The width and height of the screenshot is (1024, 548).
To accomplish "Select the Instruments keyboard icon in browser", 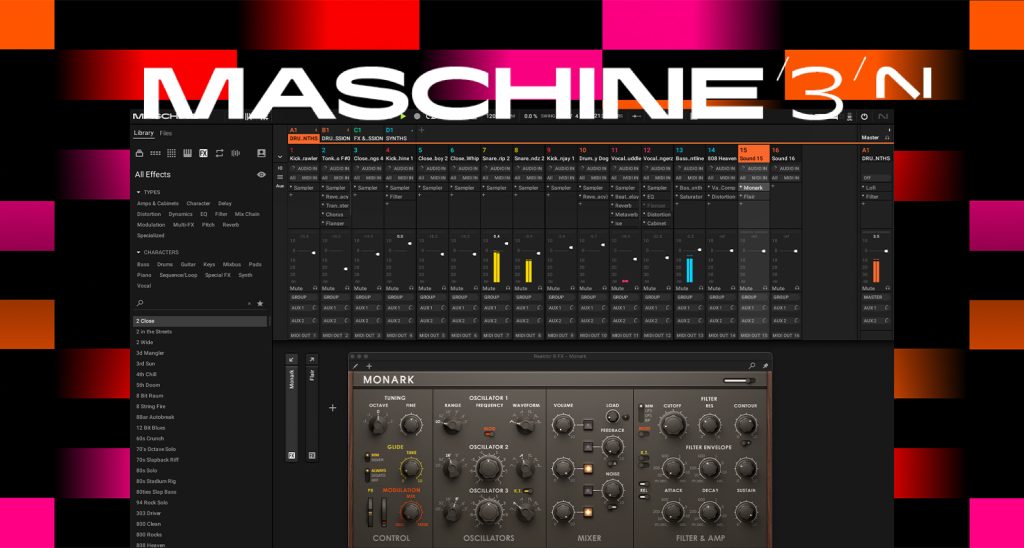I will (187, 153).
